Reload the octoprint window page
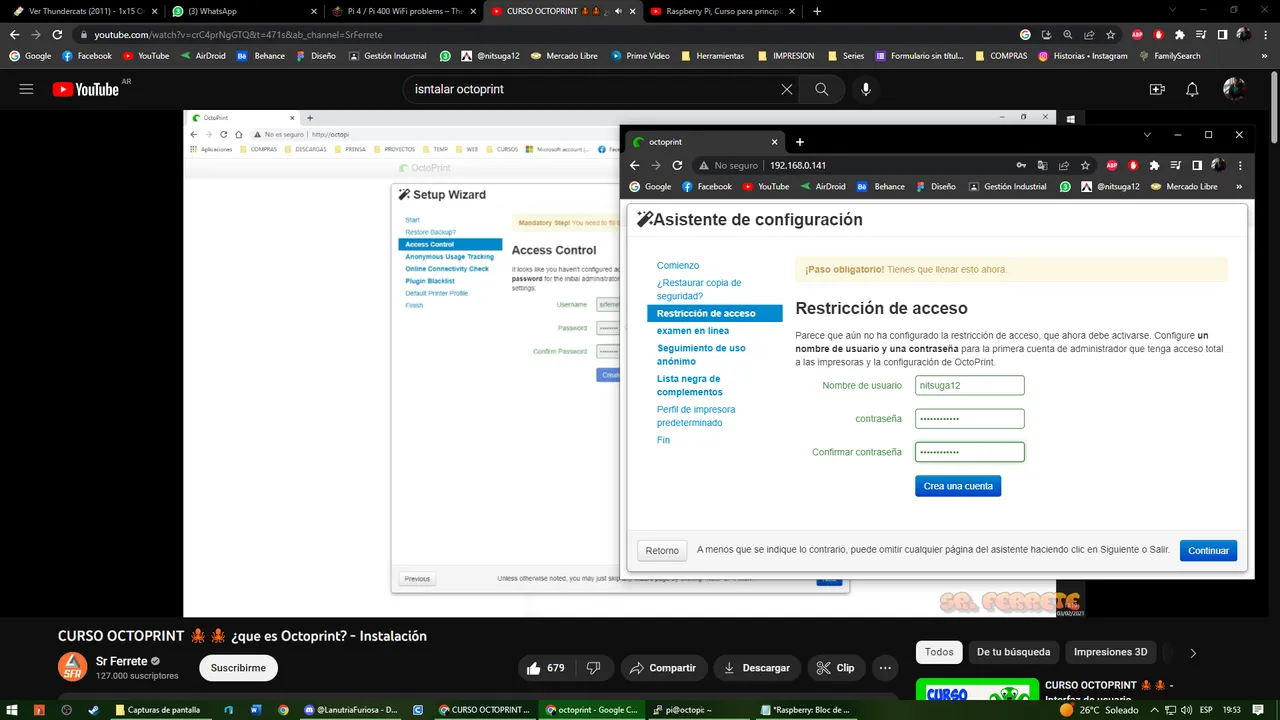 click(678, 165)
